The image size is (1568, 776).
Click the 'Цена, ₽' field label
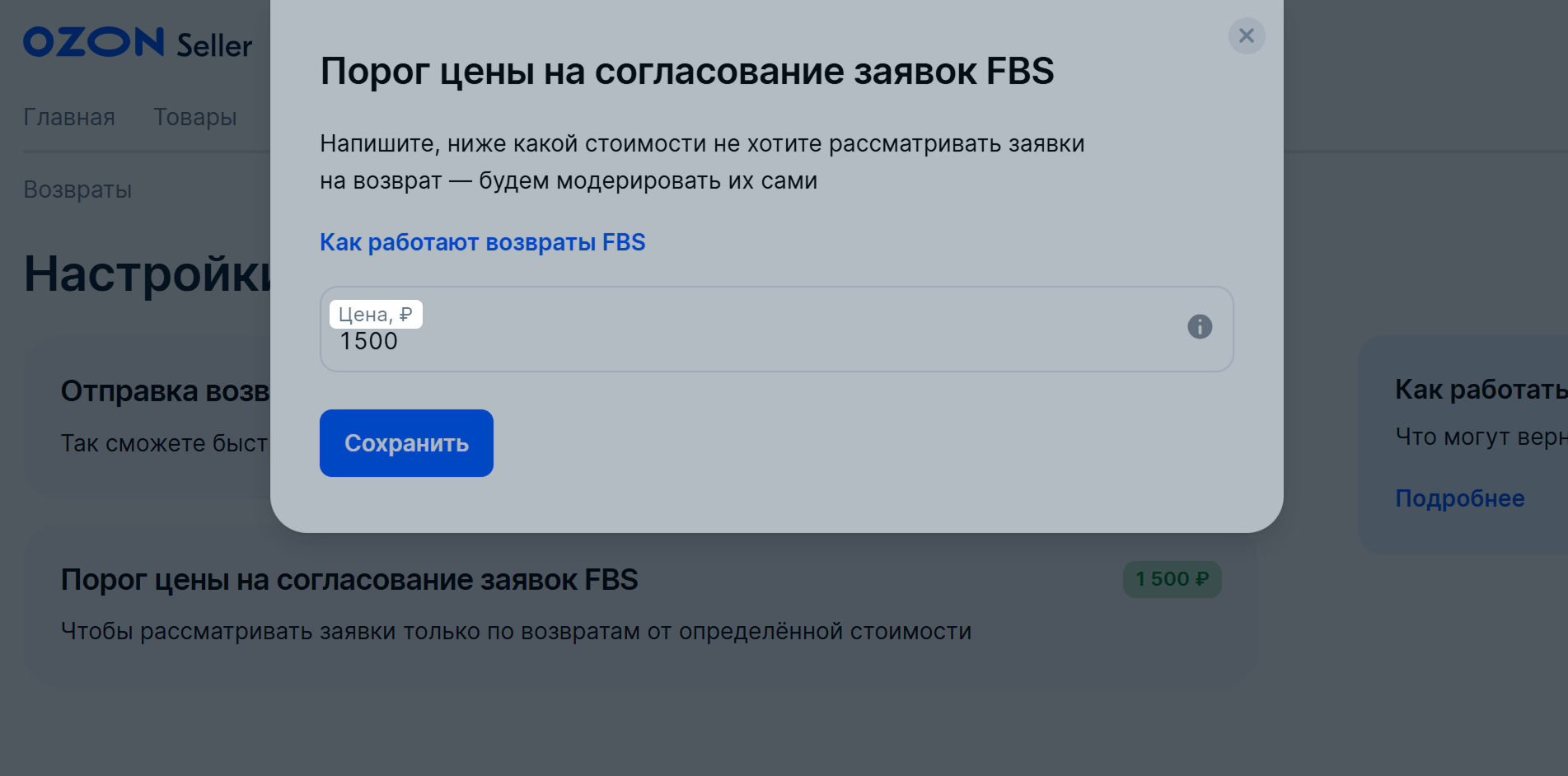click(x=376, y=315)
